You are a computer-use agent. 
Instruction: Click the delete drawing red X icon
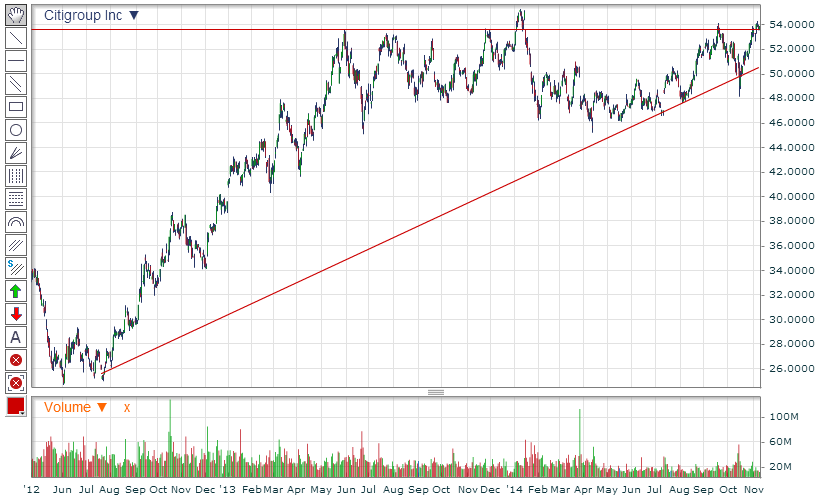click(x=16, y=360)
